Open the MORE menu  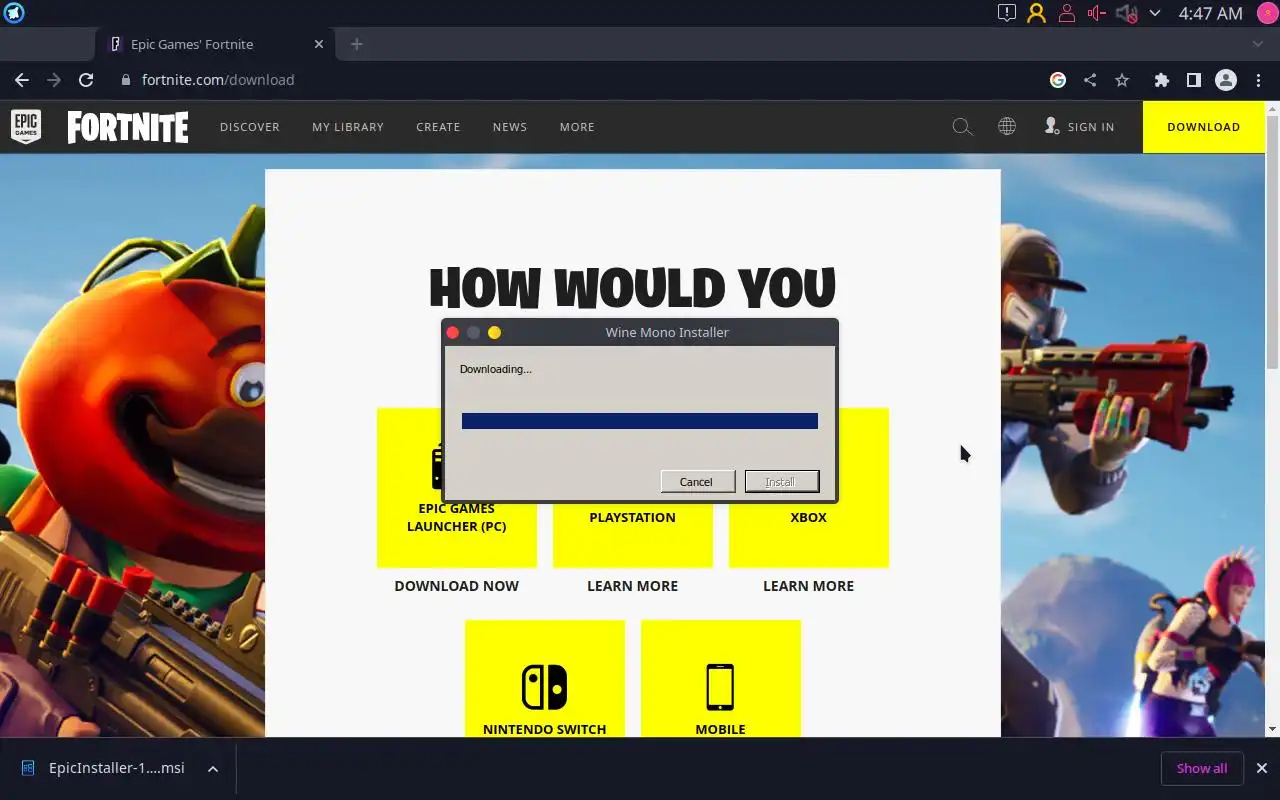click(x=577, y=127)
